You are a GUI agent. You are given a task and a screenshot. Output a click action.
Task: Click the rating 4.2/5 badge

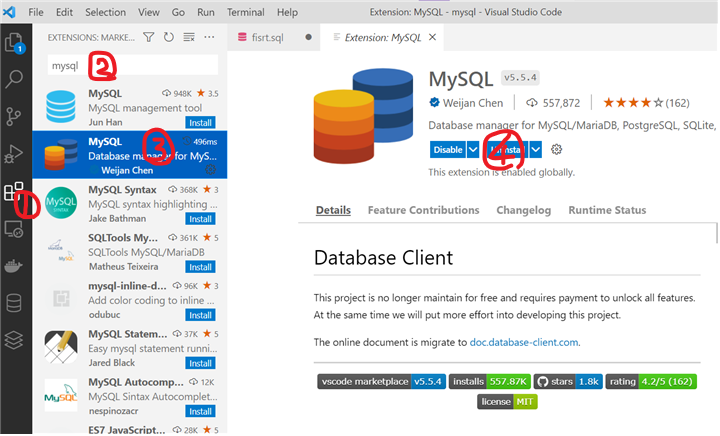(x=651, y=382)
